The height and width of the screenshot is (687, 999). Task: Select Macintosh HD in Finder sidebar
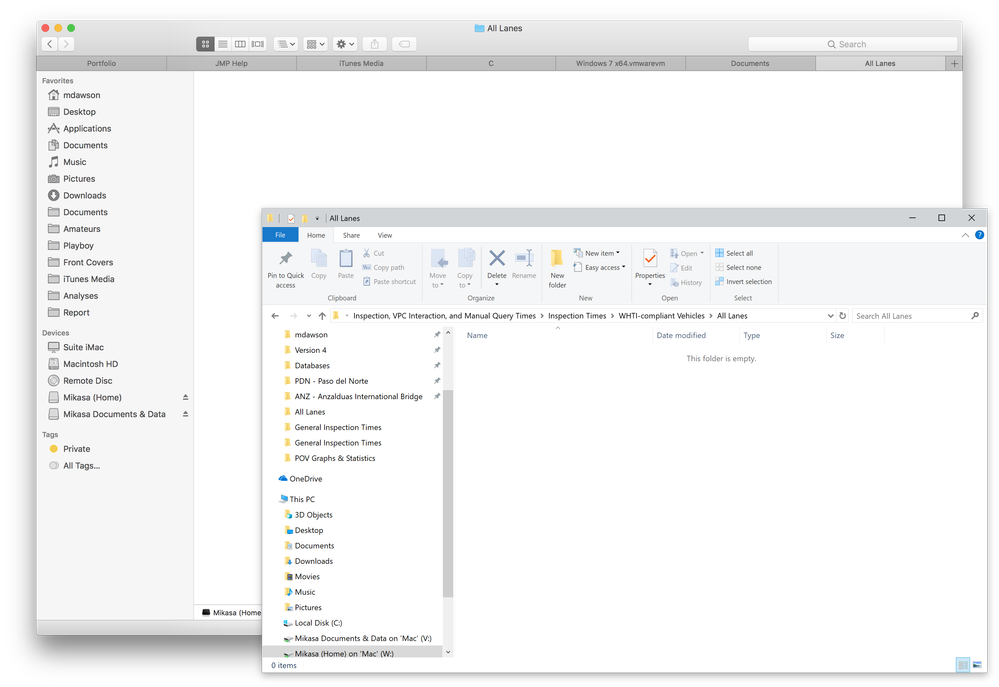90,364
